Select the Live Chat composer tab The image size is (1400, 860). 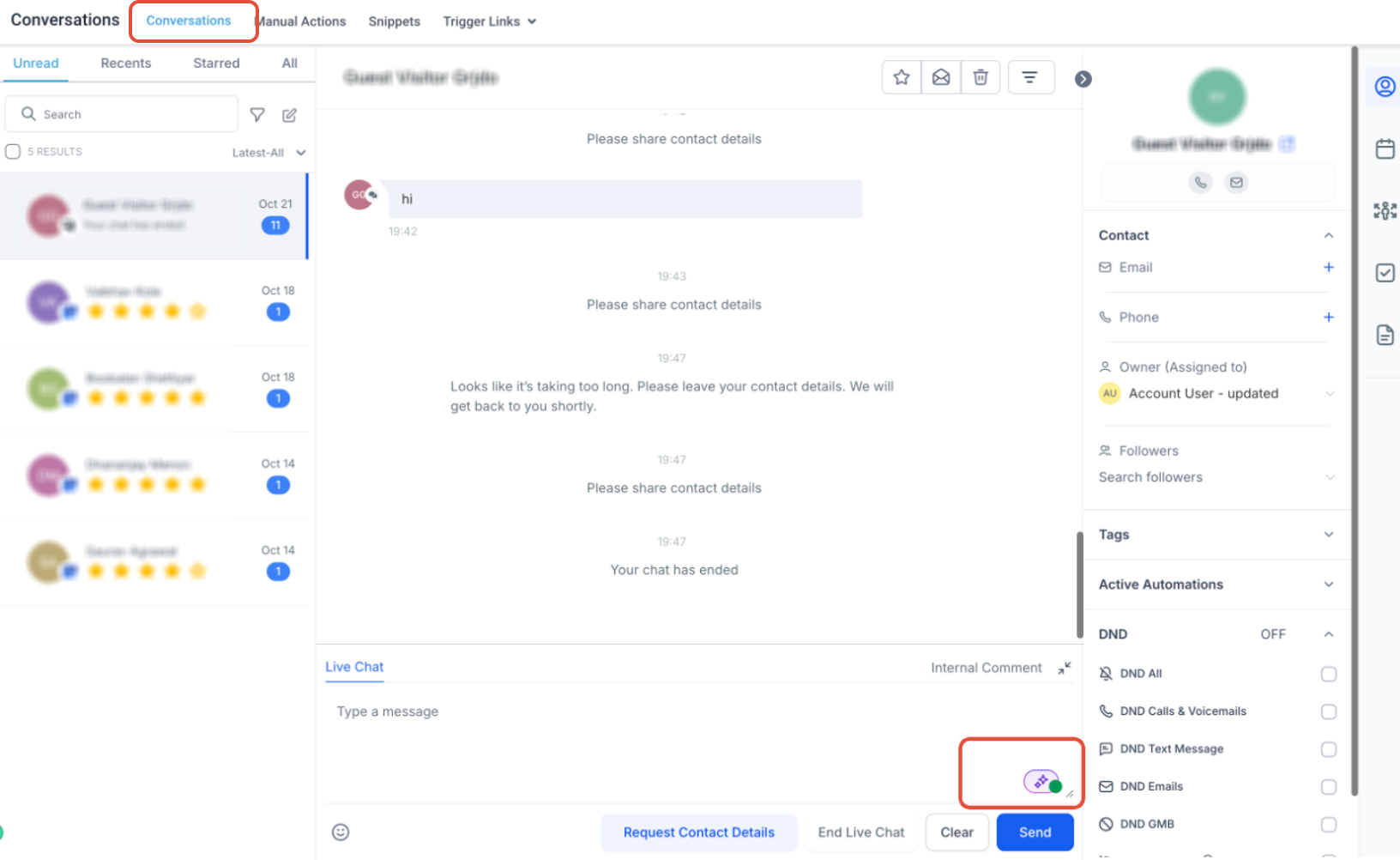(x=354, y=667)
